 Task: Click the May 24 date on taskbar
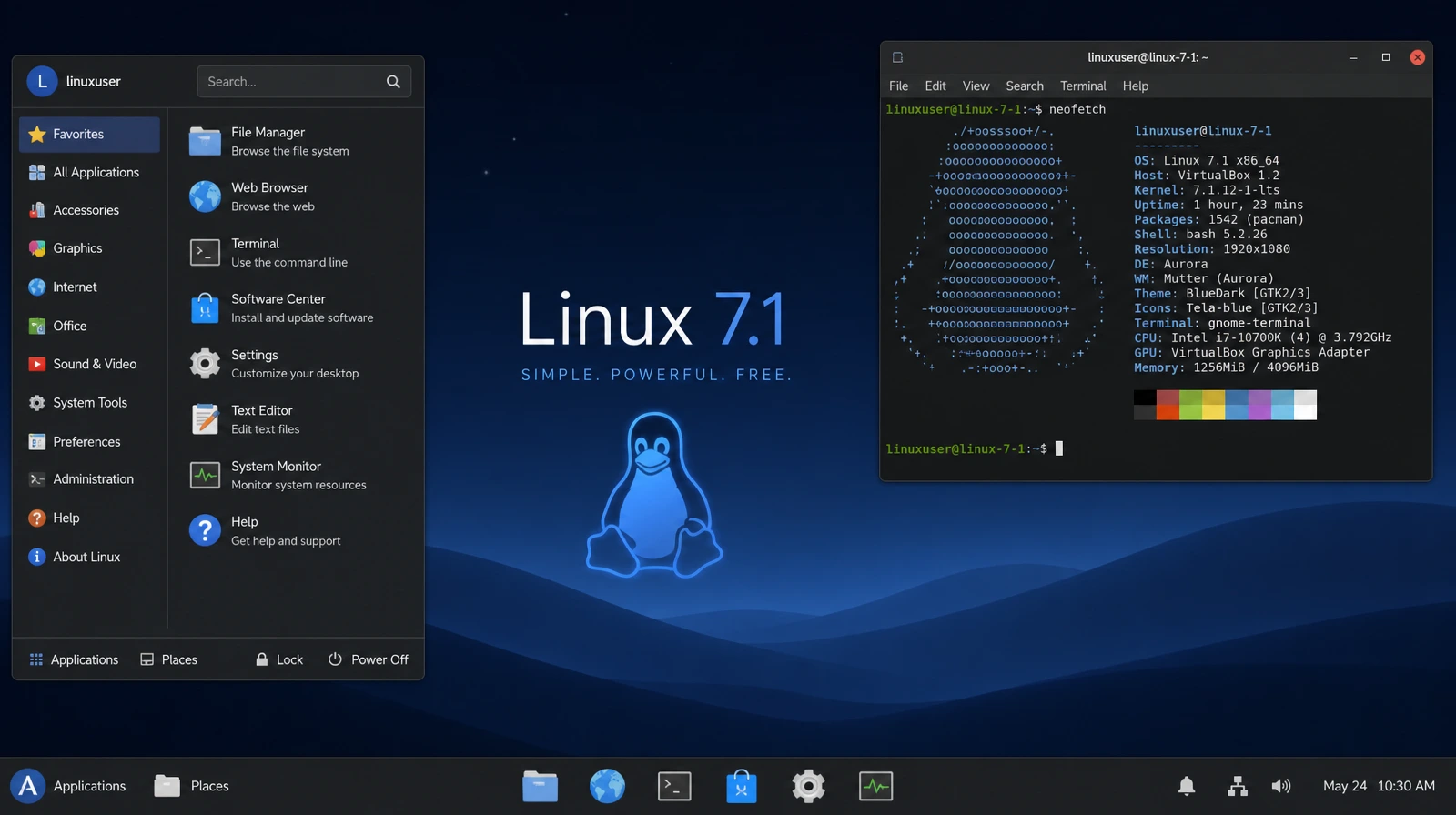click(x=1345, y=786)
